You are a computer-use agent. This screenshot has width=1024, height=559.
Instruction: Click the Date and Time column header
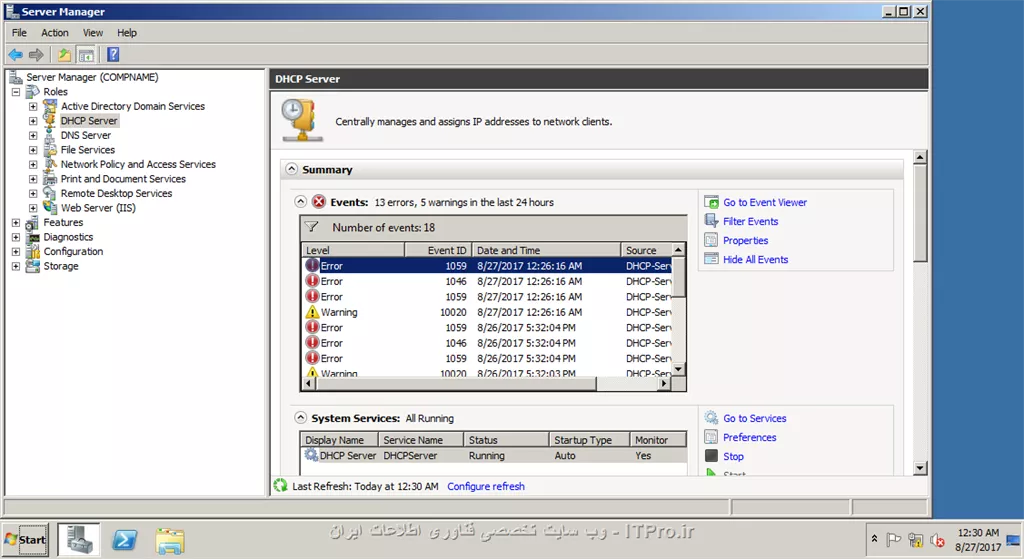click(x=546, y=250)
